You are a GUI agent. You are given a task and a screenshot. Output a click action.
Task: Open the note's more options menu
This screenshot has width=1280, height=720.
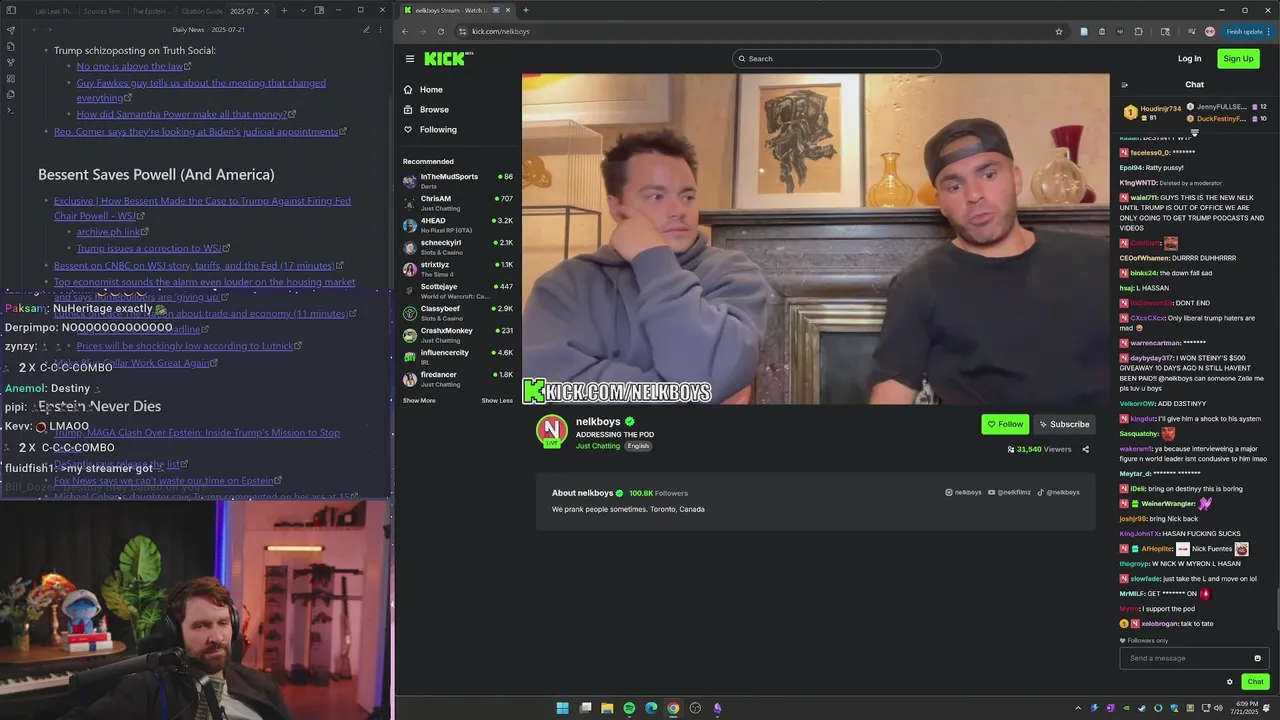pyautogui.click(x=381, y=30)
